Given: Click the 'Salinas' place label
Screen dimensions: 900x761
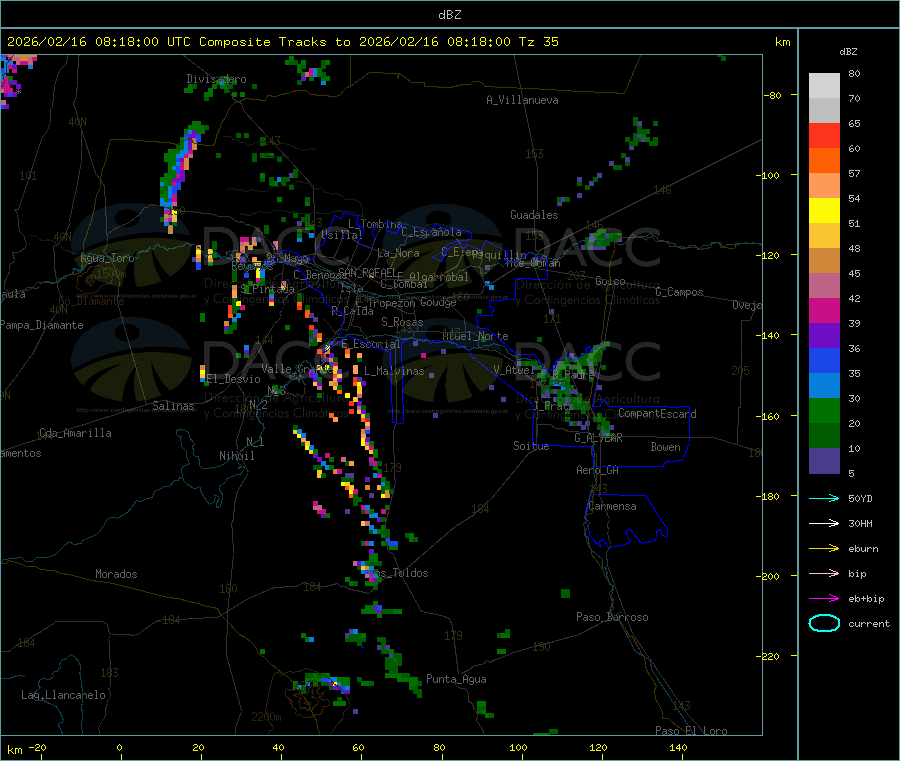Looking at the screenshot, I should click(x=173, y=406).
